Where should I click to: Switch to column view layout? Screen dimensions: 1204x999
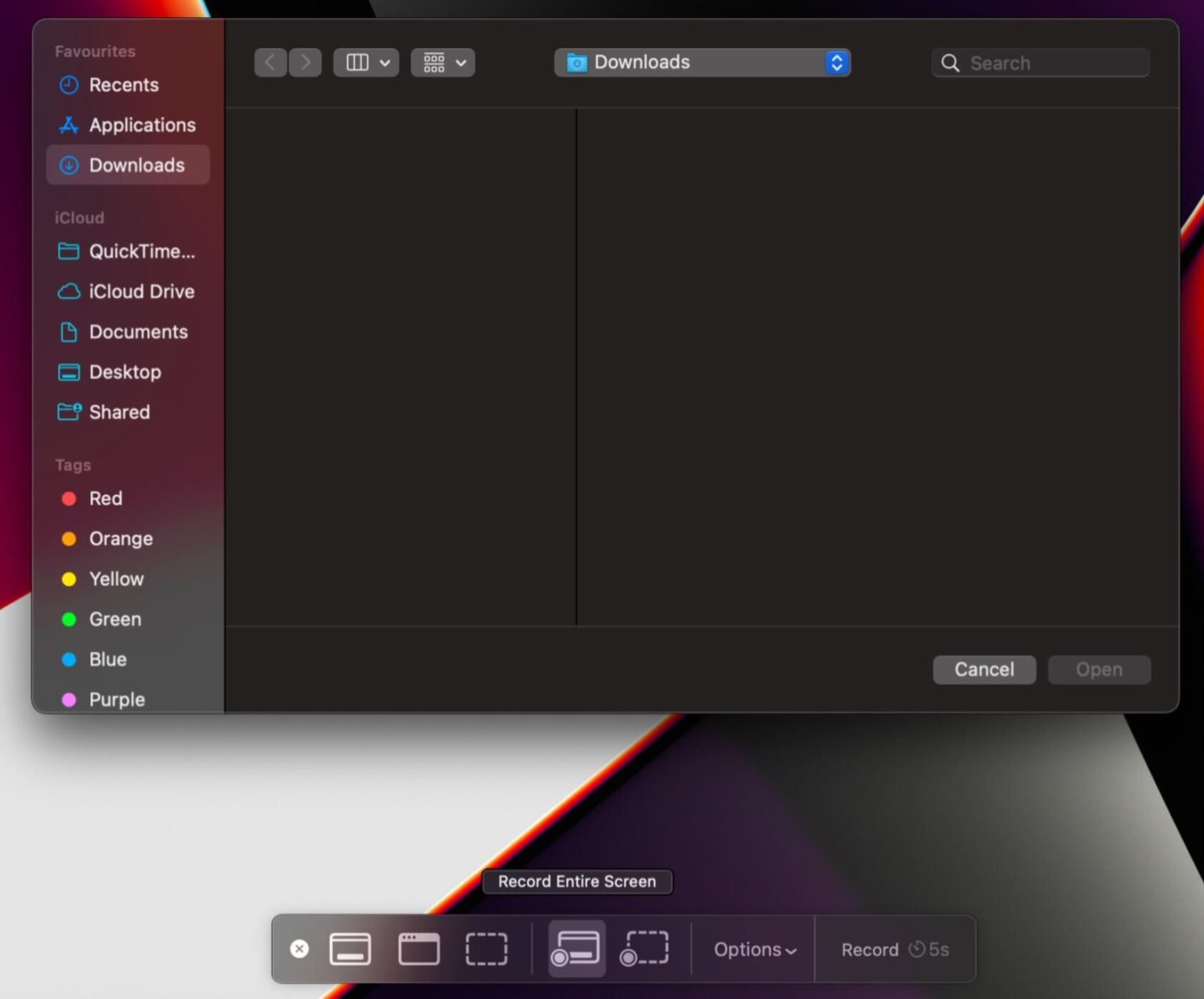(357, 63)
